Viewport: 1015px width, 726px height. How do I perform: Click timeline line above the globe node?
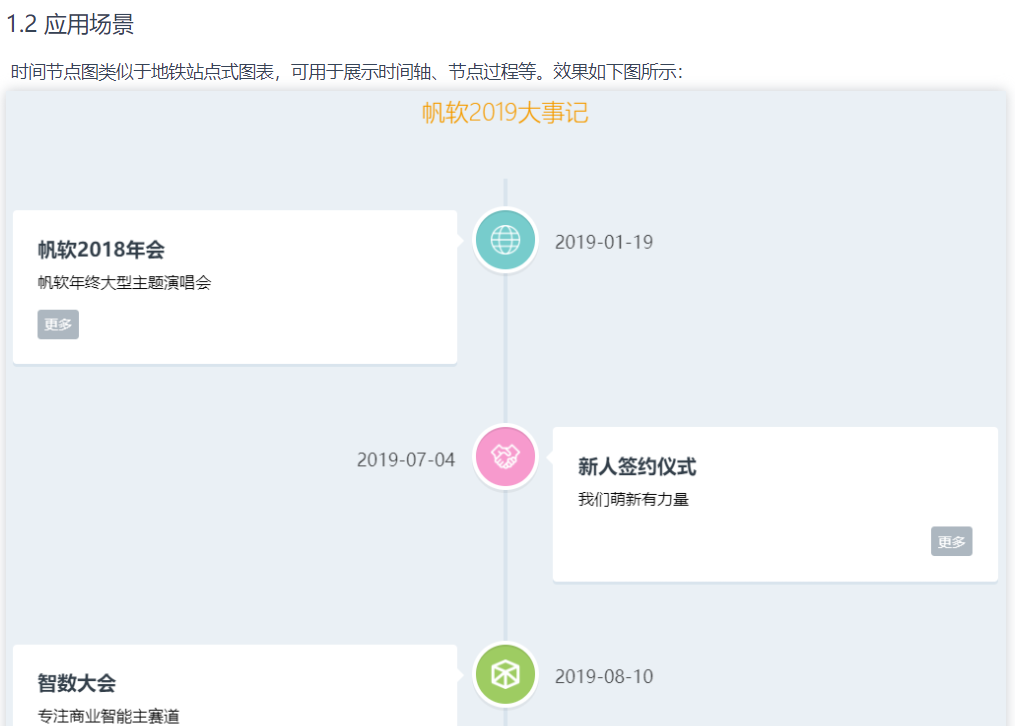(x=505, y=192)
